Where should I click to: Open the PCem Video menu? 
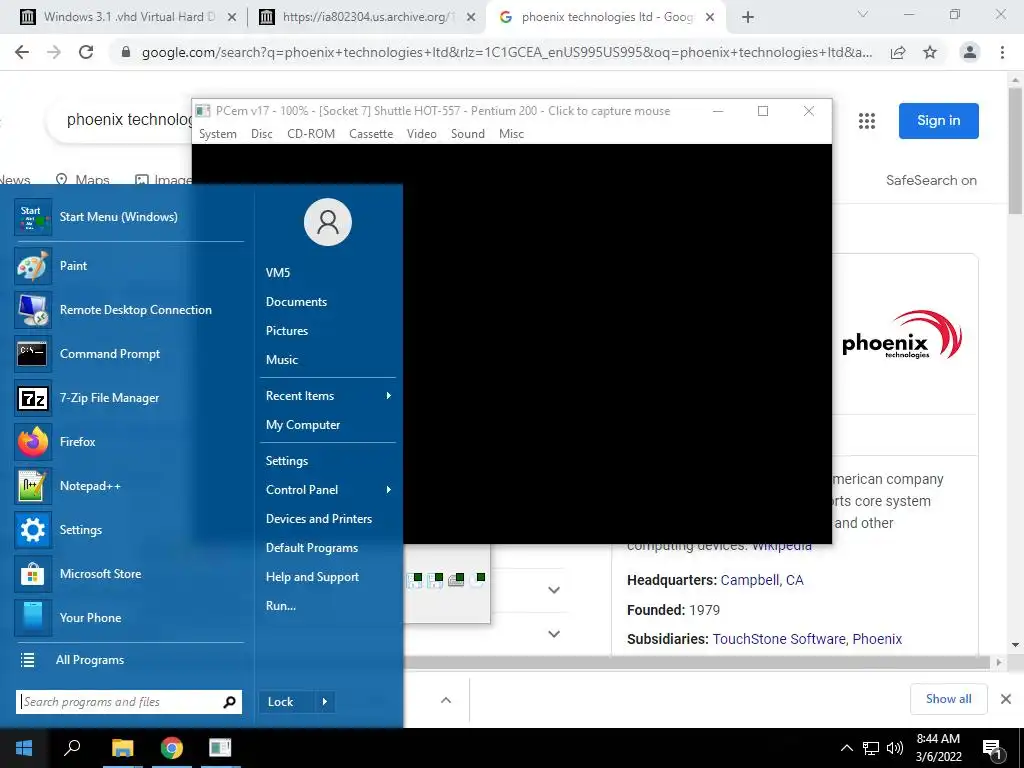tap(421, 134)
